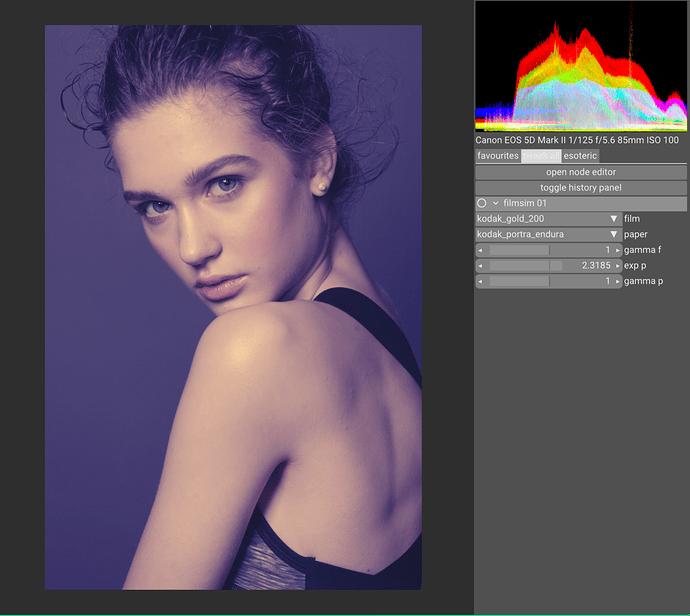Switch to the tweak all tab
This screenshot has height=616, width=690.
pyautogui.click(x=541, y=156)
